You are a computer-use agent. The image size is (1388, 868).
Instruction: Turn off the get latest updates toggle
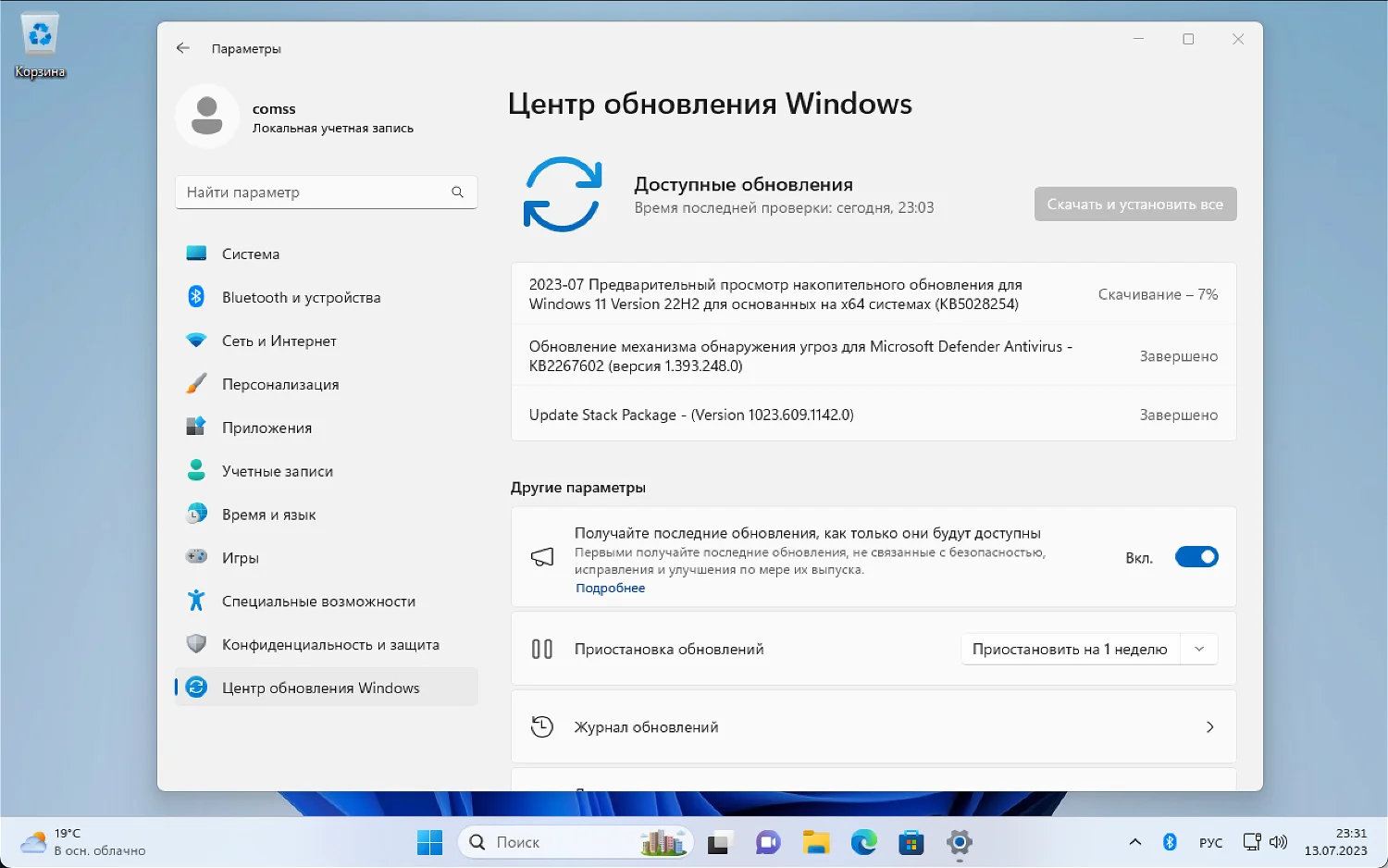click(x=1196, y=557)
